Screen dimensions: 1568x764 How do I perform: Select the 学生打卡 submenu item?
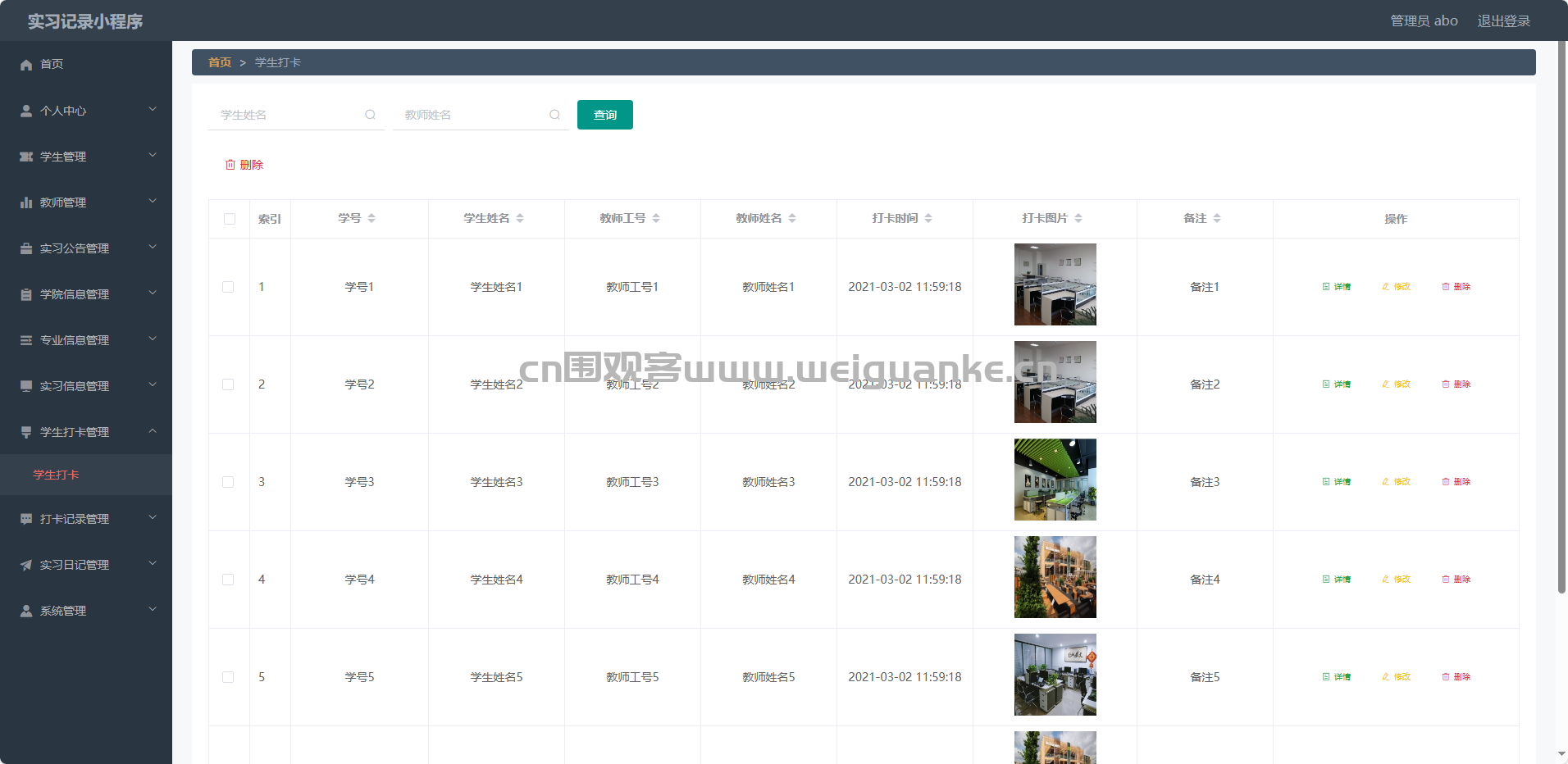click(86, 475)
